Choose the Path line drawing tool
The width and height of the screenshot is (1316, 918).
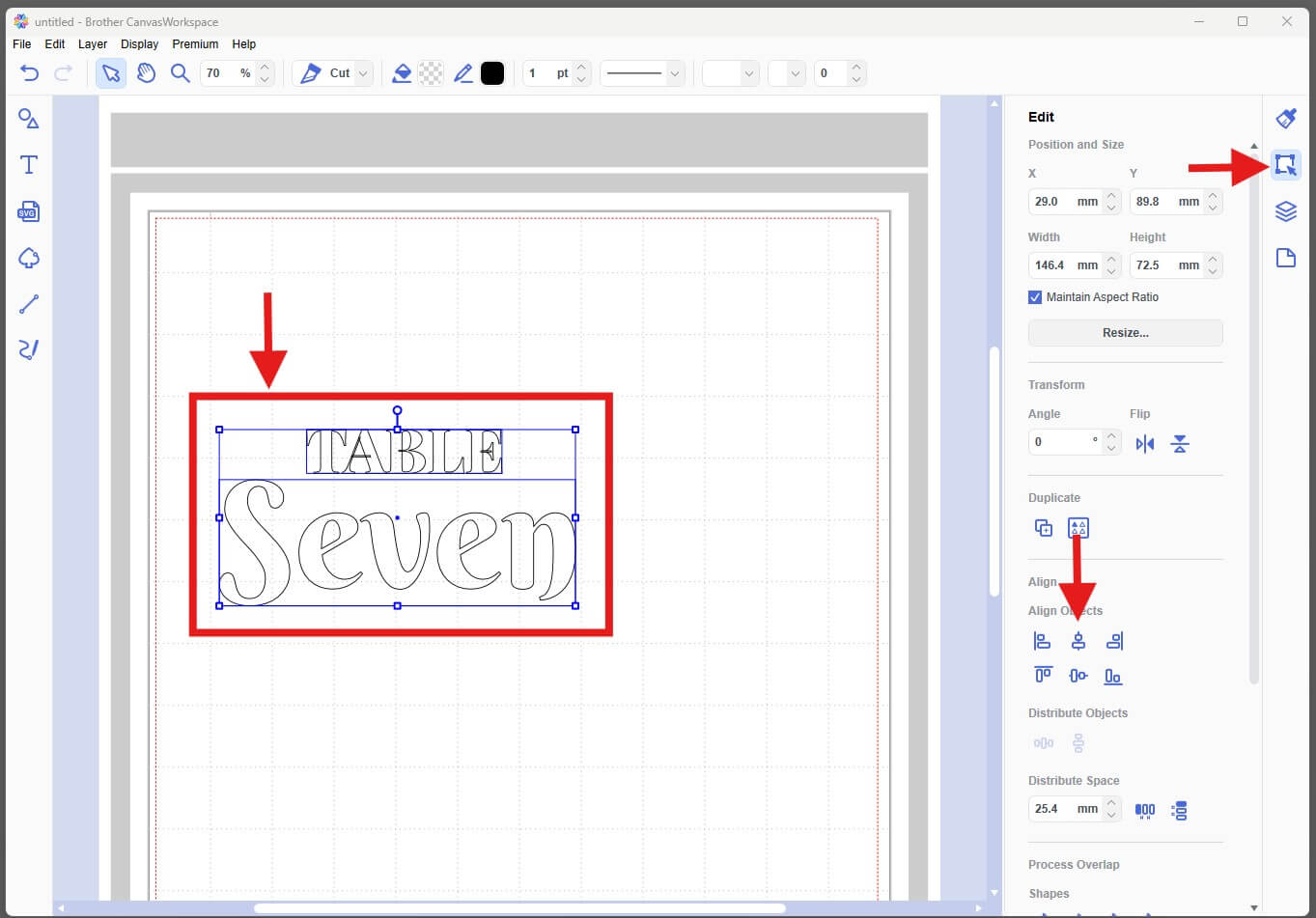point(29,304)
